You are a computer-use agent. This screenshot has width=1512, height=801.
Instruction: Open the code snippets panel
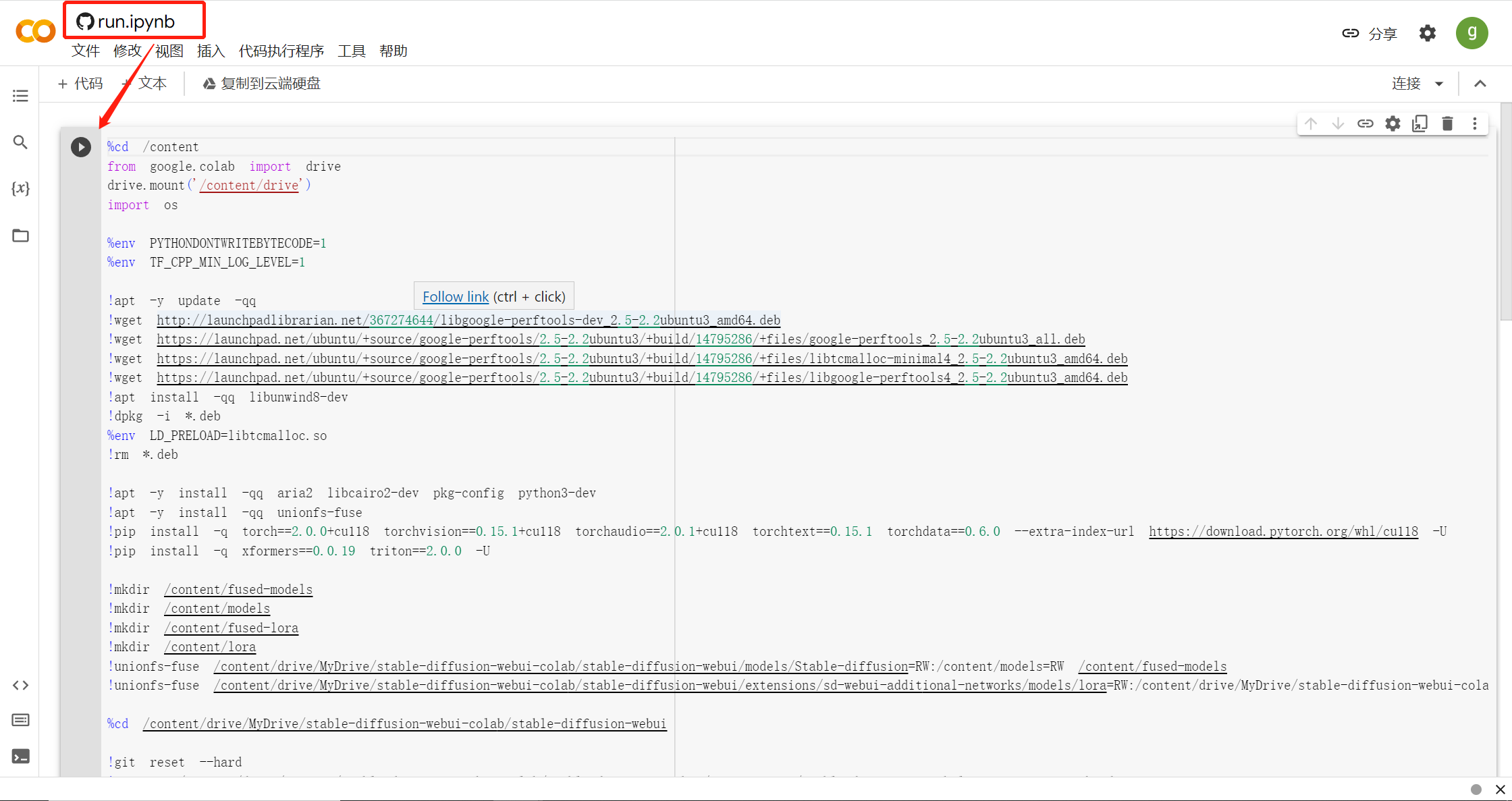click(20, 685)
